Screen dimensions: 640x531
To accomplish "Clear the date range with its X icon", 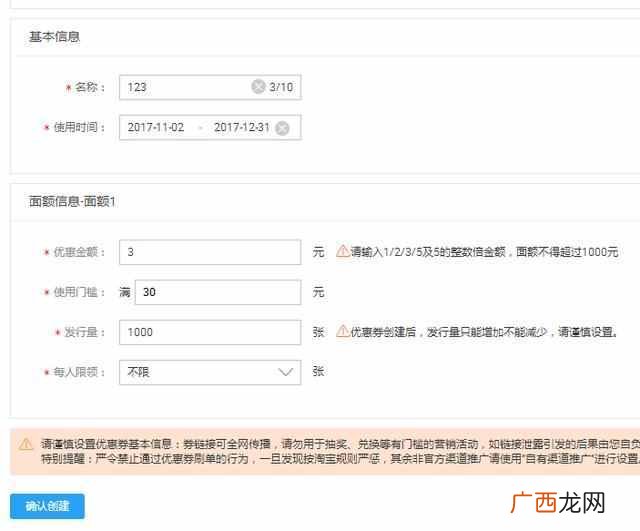I will coord(282,128).
